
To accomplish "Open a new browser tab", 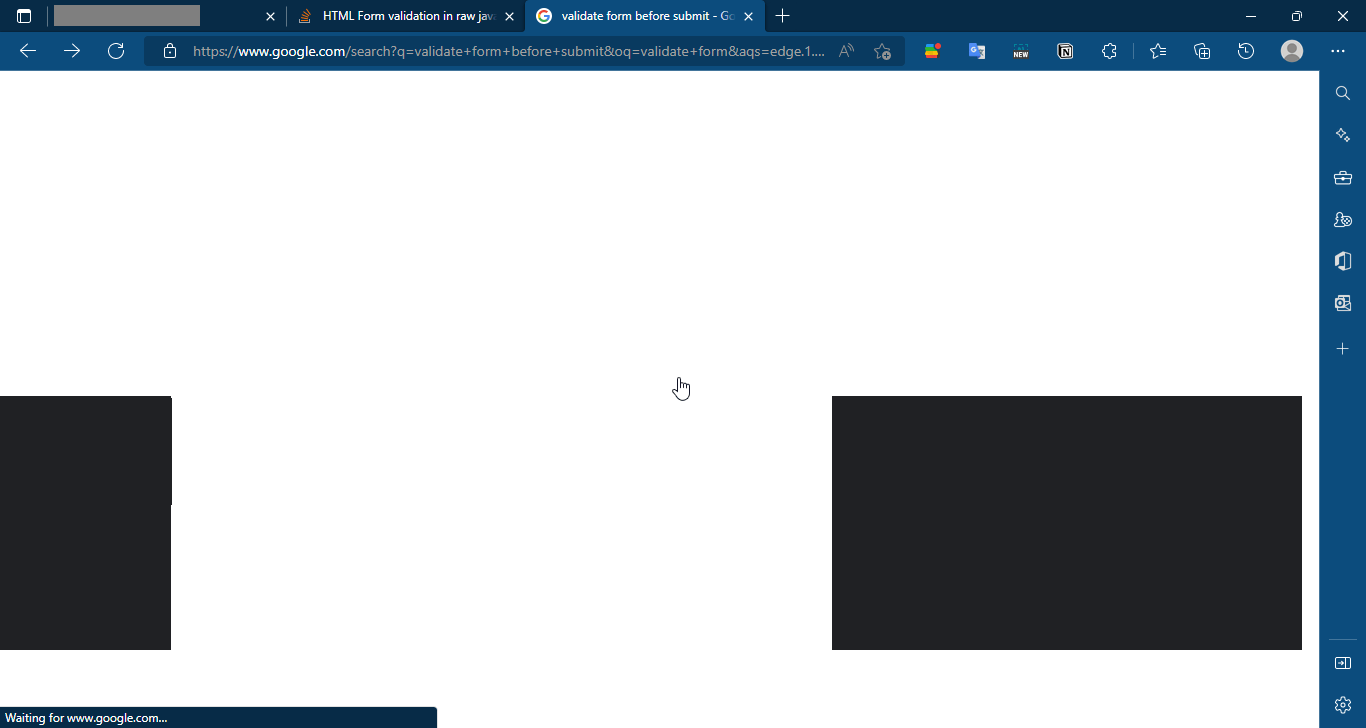I will [783, 16].
